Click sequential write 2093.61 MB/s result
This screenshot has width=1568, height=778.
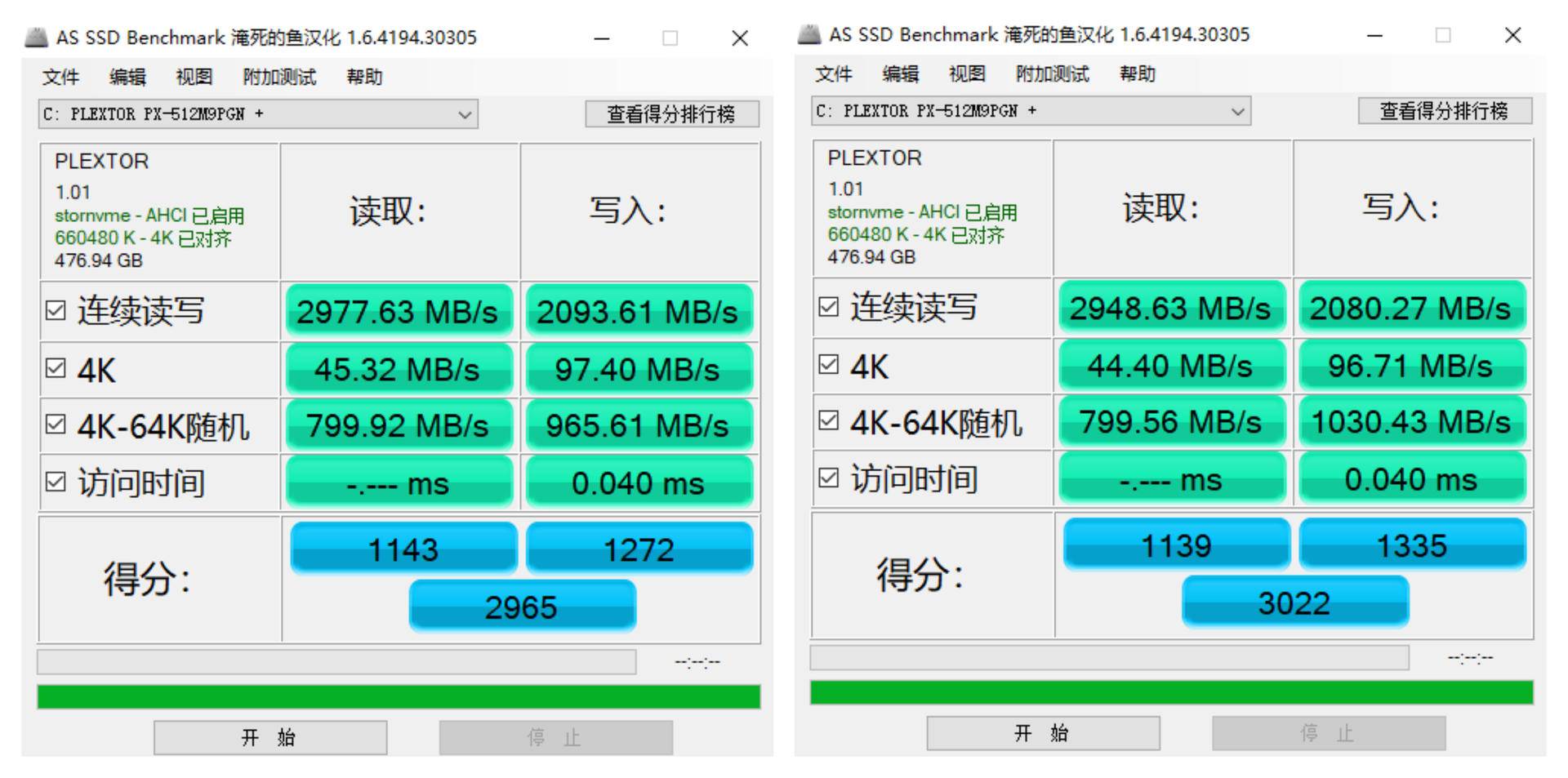click(639, 311)
